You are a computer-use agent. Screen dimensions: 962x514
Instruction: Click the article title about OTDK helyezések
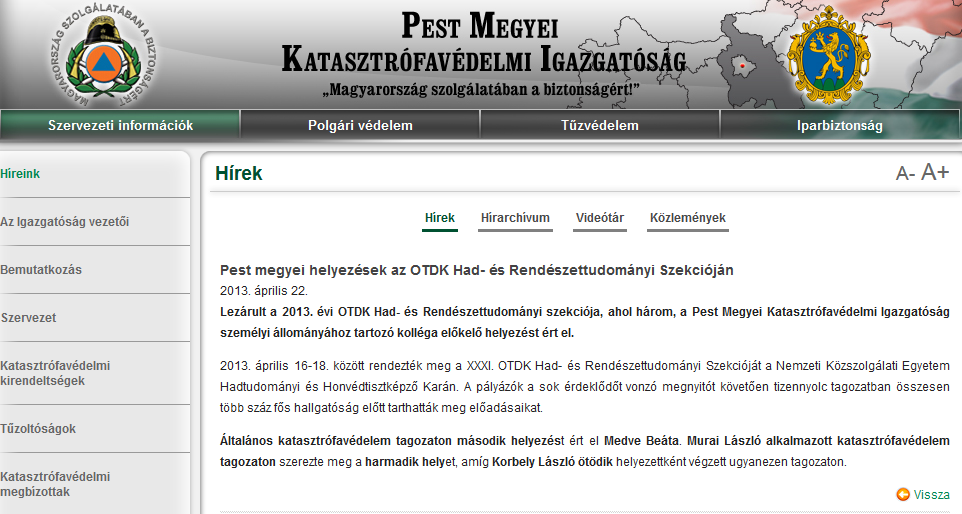(x=477, y=270)
